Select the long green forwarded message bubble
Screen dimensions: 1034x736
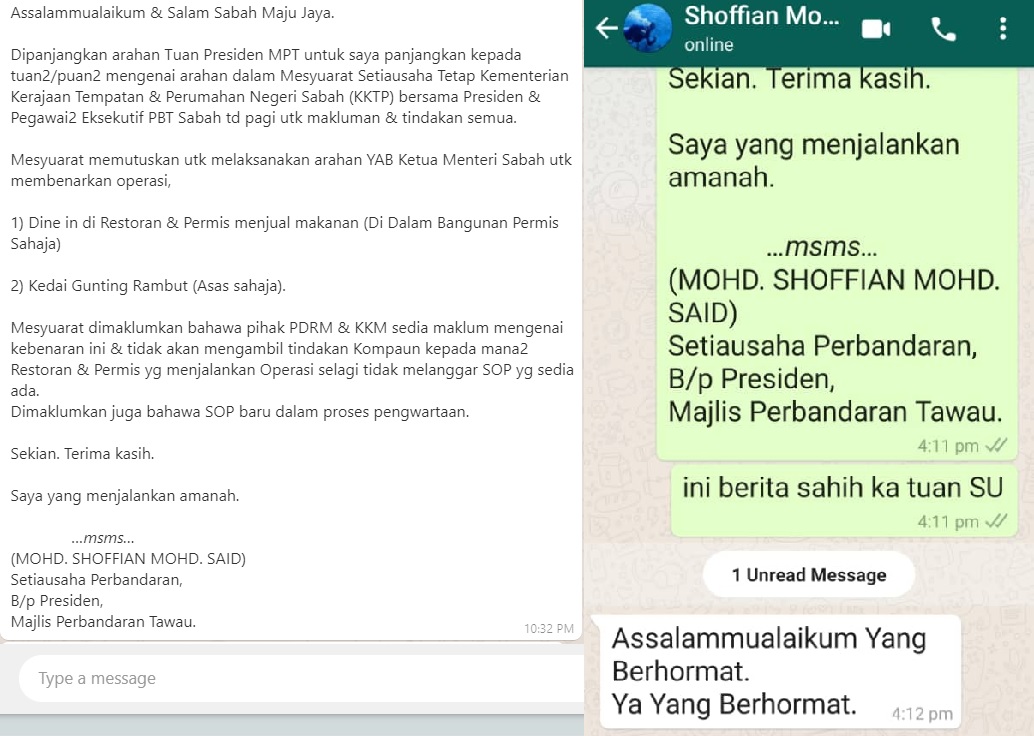click(836, 262)
